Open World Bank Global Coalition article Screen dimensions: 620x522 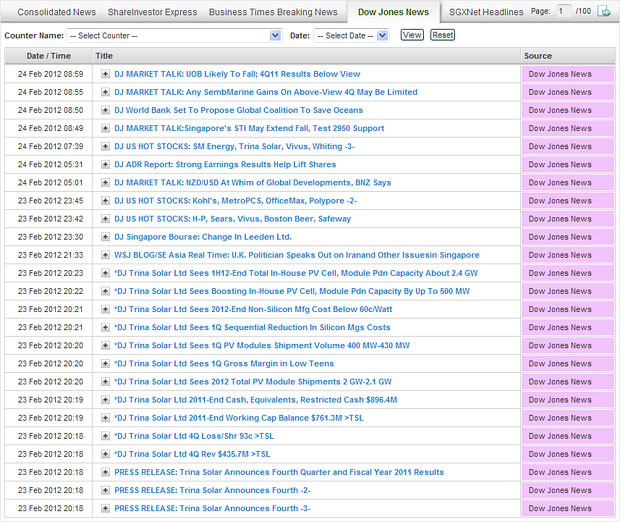coord(238,110)
